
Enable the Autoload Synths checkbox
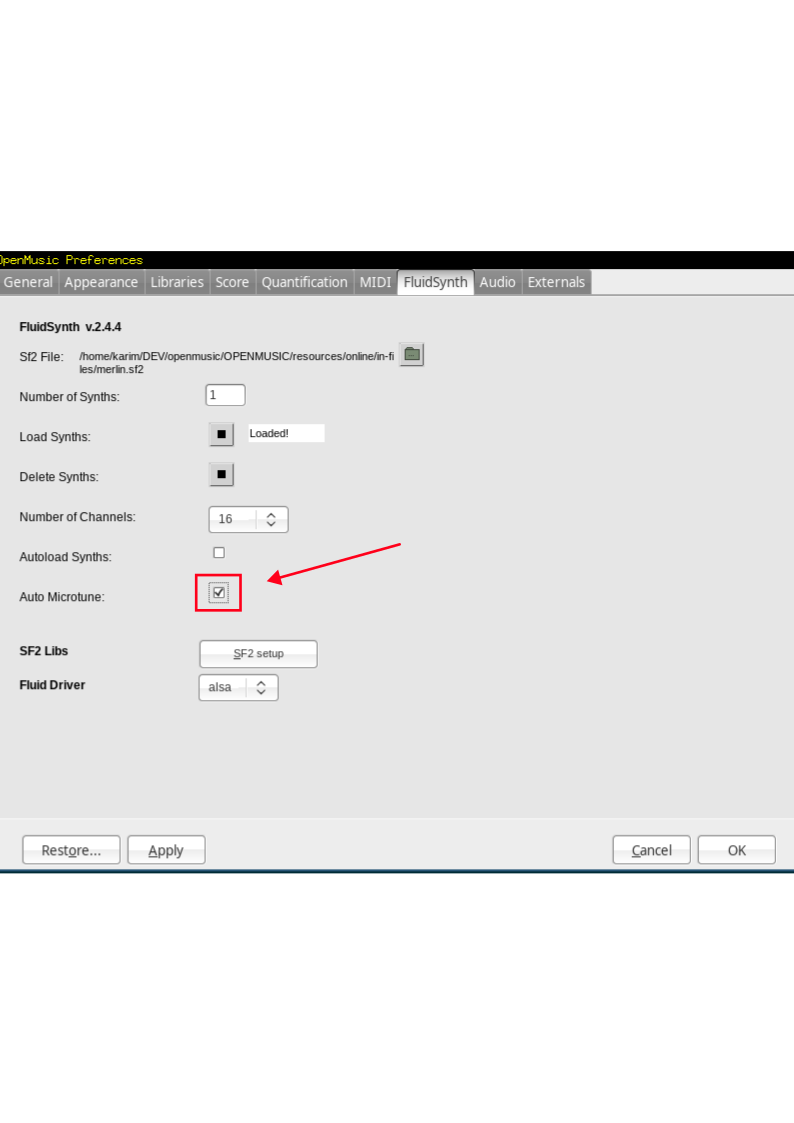click(219, 553)
